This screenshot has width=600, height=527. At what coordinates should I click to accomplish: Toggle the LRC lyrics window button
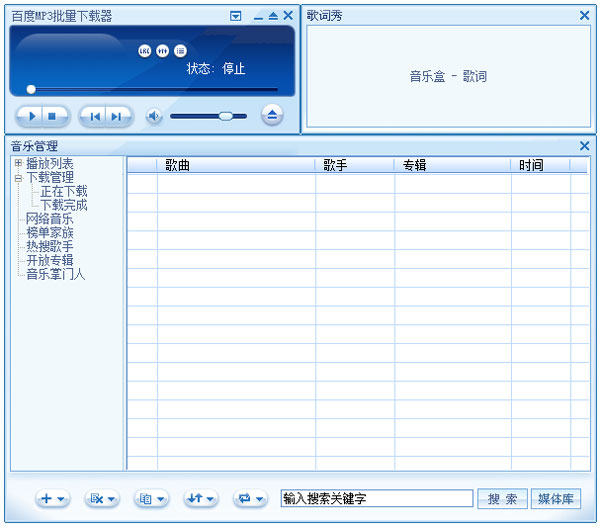click(x=145, y=51)
